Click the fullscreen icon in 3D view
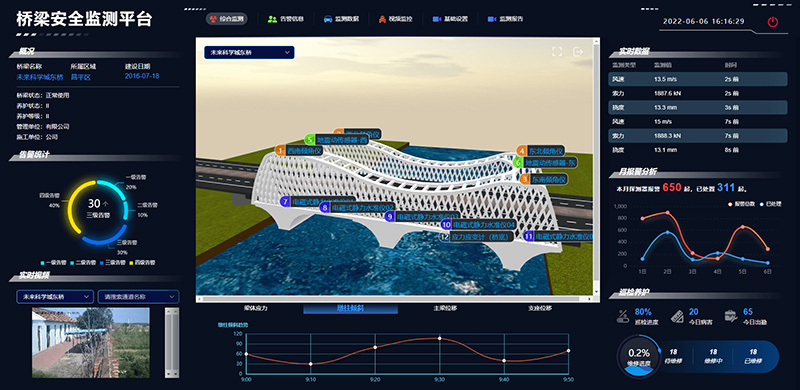The image size is (800, 390). 557,52
